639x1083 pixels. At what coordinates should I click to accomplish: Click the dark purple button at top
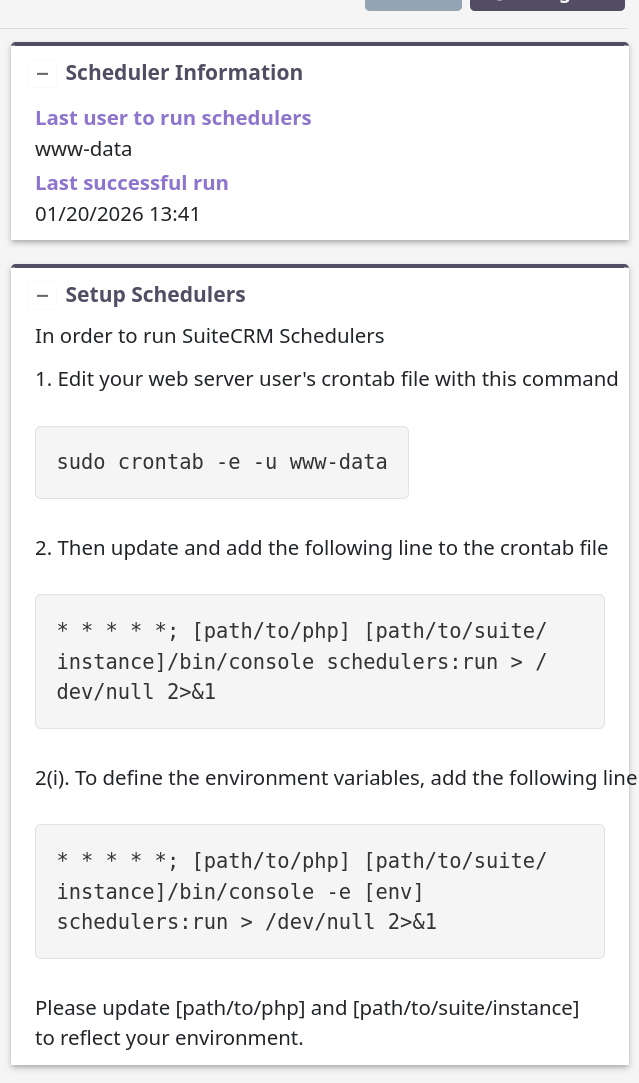(547, 4)
